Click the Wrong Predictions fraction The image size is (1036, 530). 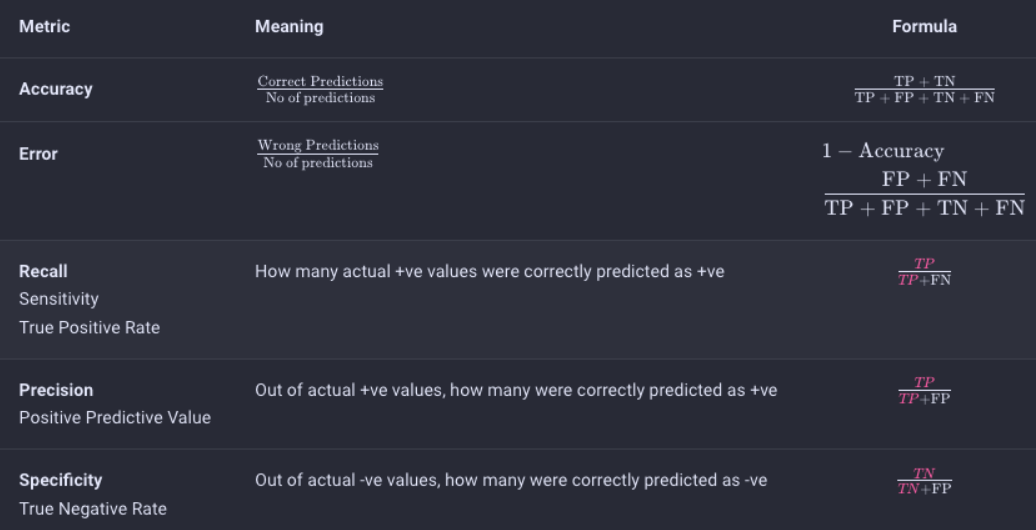click(x=318, y=154)
